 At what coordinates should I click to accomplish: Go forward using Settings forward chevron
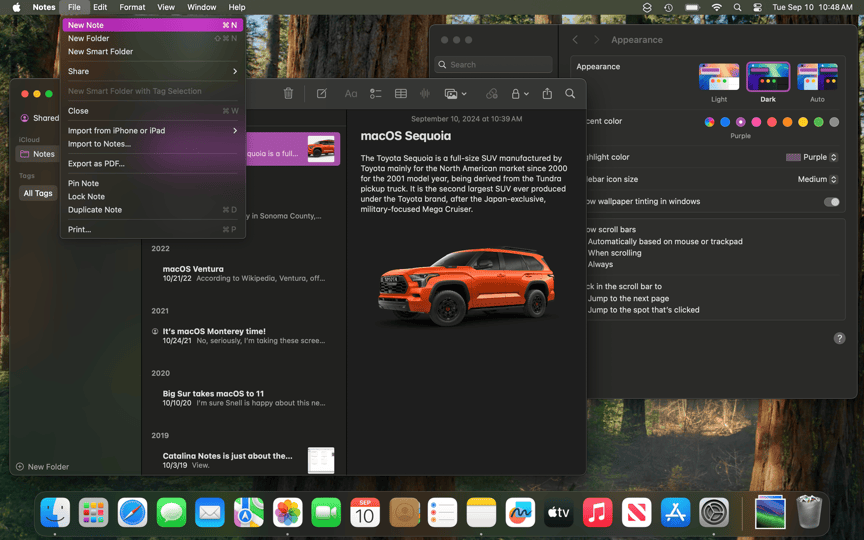[x=596, y=40]
